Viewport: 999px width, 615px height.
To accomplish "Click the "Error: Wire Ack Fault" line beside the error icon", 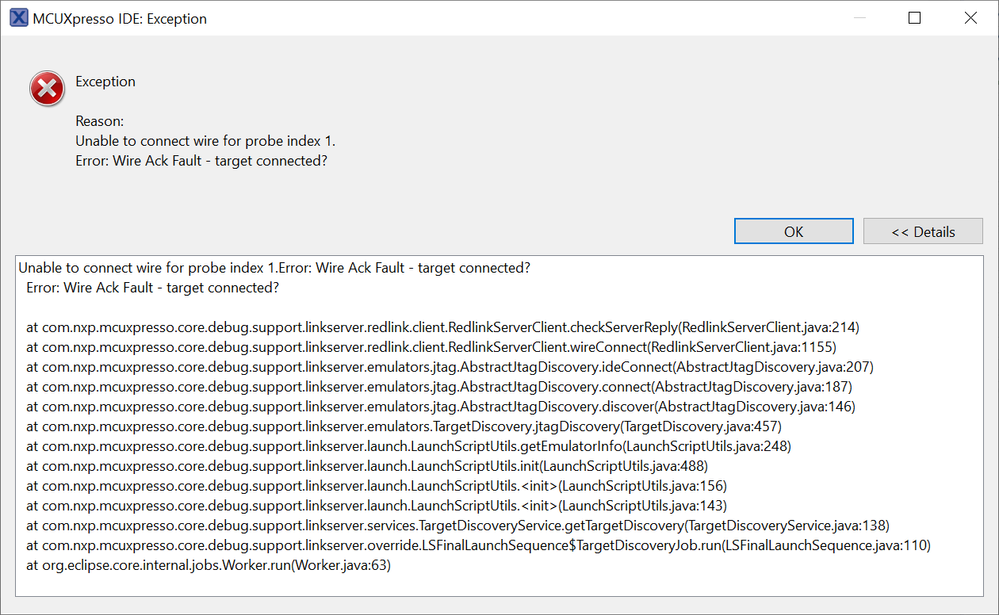I will click(201, 161).
